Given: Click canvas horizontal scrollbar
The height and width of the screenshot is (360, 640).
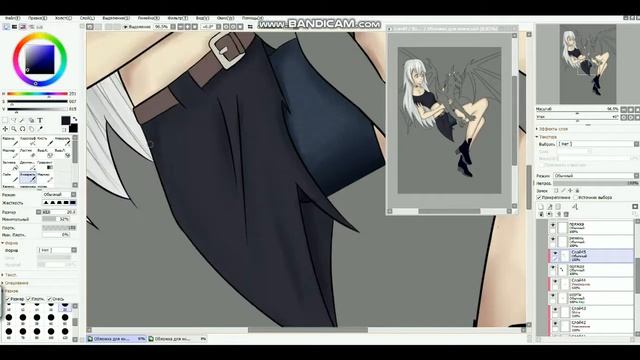Looking at the screenshot, I should 307,330.
